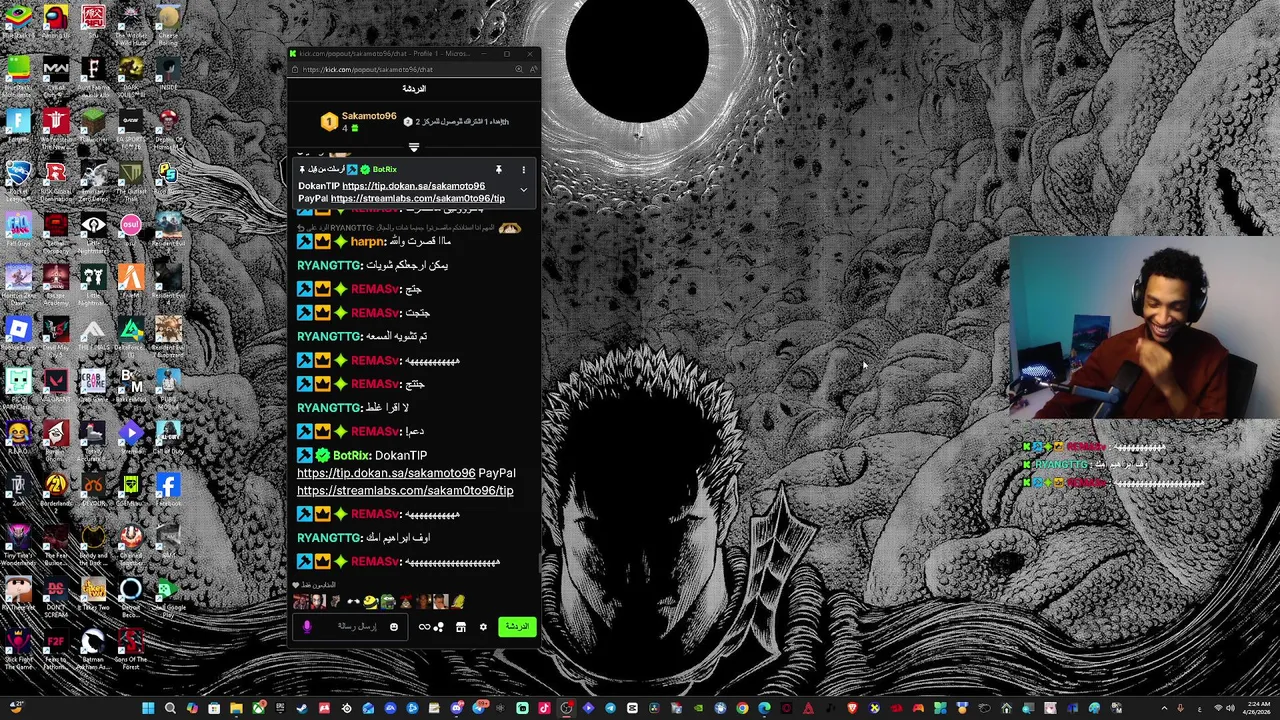Open volume control in system tray
This screenshot has height=720, width=1280.
(1230, 709)
